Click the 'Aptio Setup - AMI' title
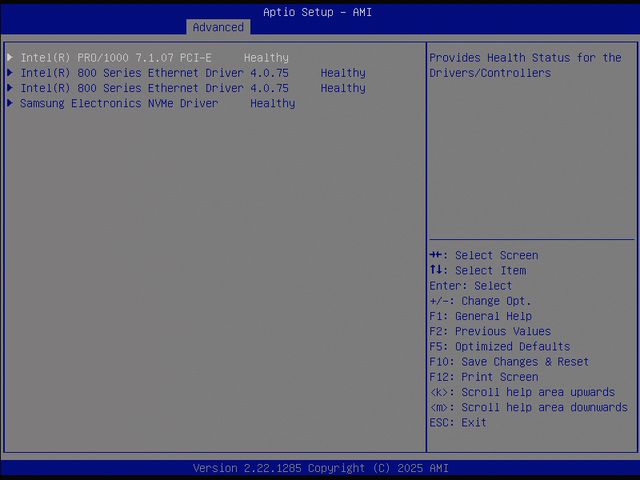 317,12
